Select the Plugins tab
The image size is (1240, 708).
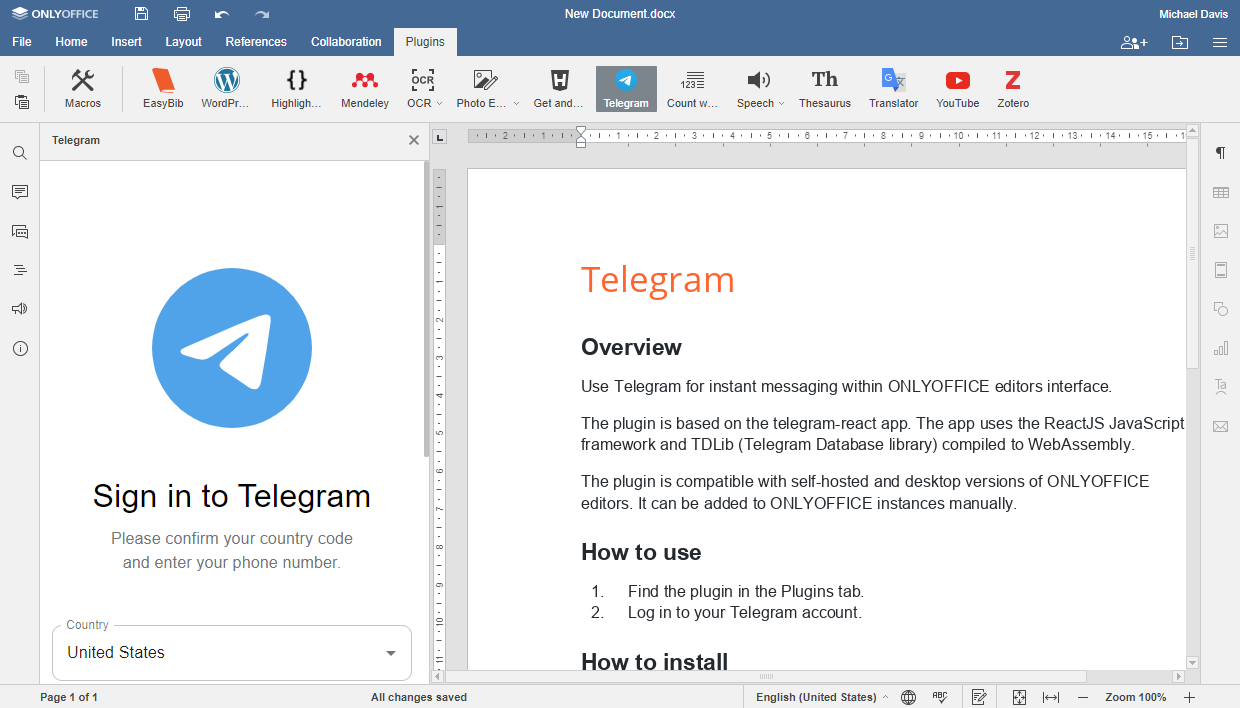(x=425, y=42)
